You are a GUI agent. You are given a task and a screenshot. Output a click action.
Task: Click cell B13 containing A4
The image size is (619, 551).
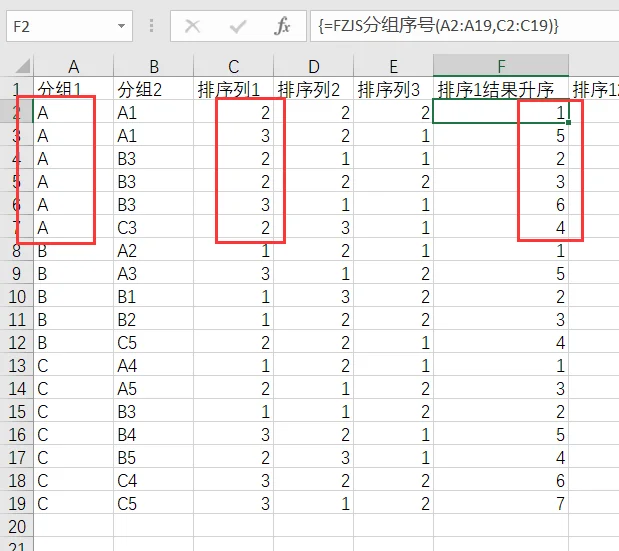(x=154, y=365)
